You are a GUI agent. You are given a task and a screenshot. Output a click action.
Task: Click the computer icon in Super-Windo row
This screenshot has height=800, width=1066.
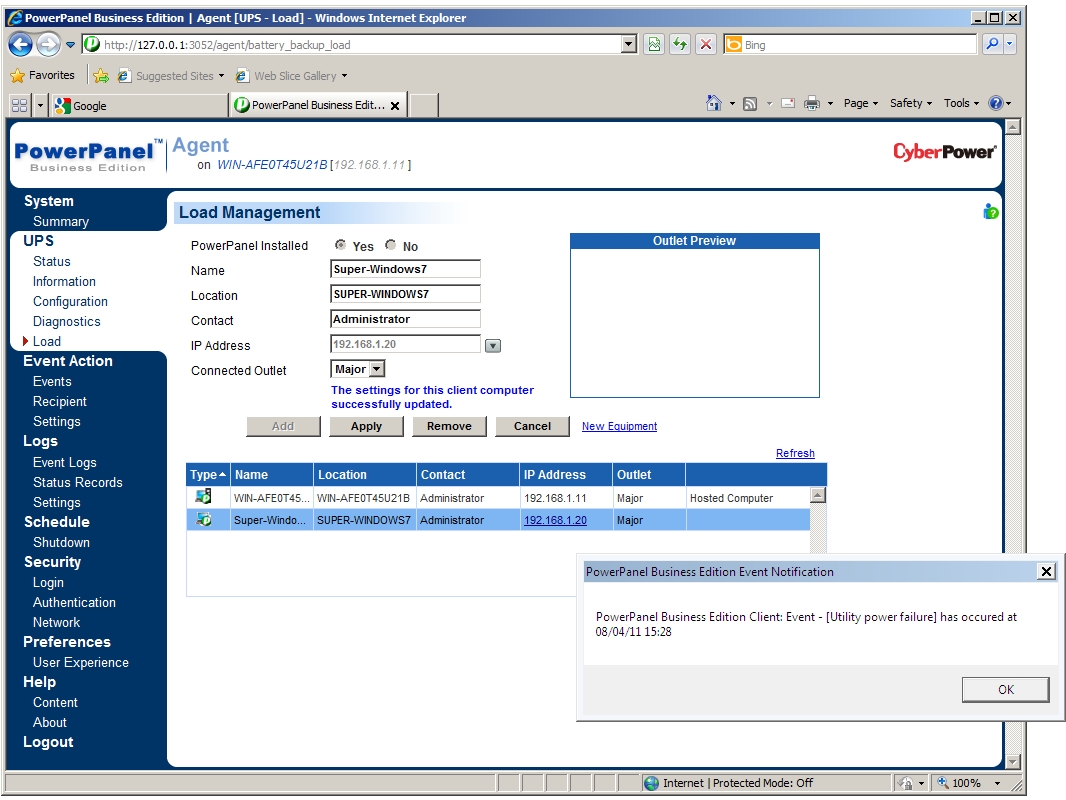(203, 519)
